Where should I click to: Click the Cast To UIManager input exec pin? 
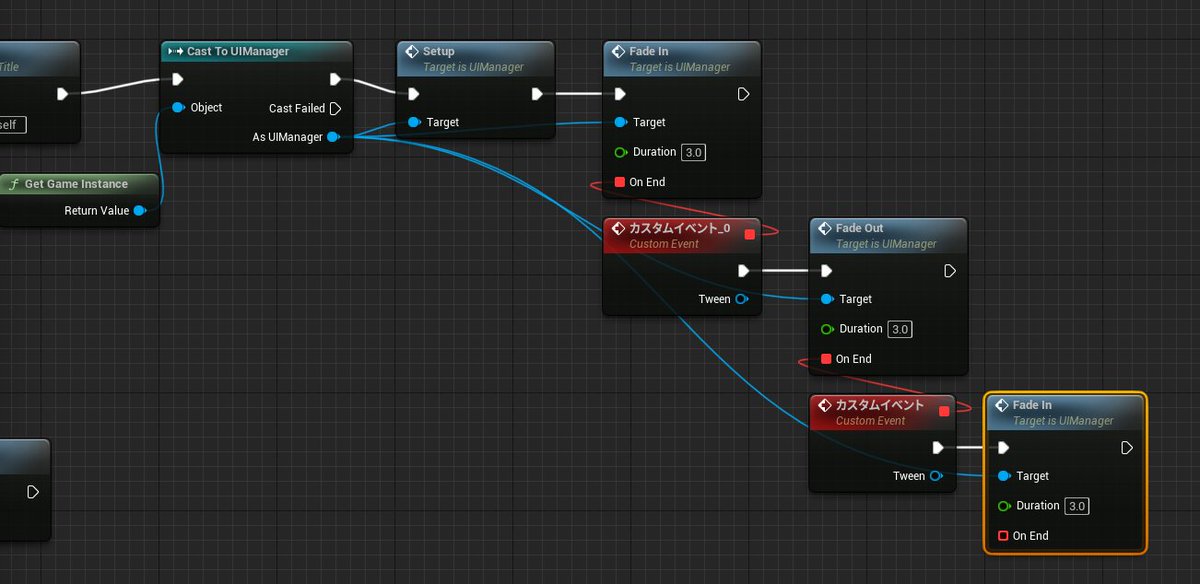[177, 79]
